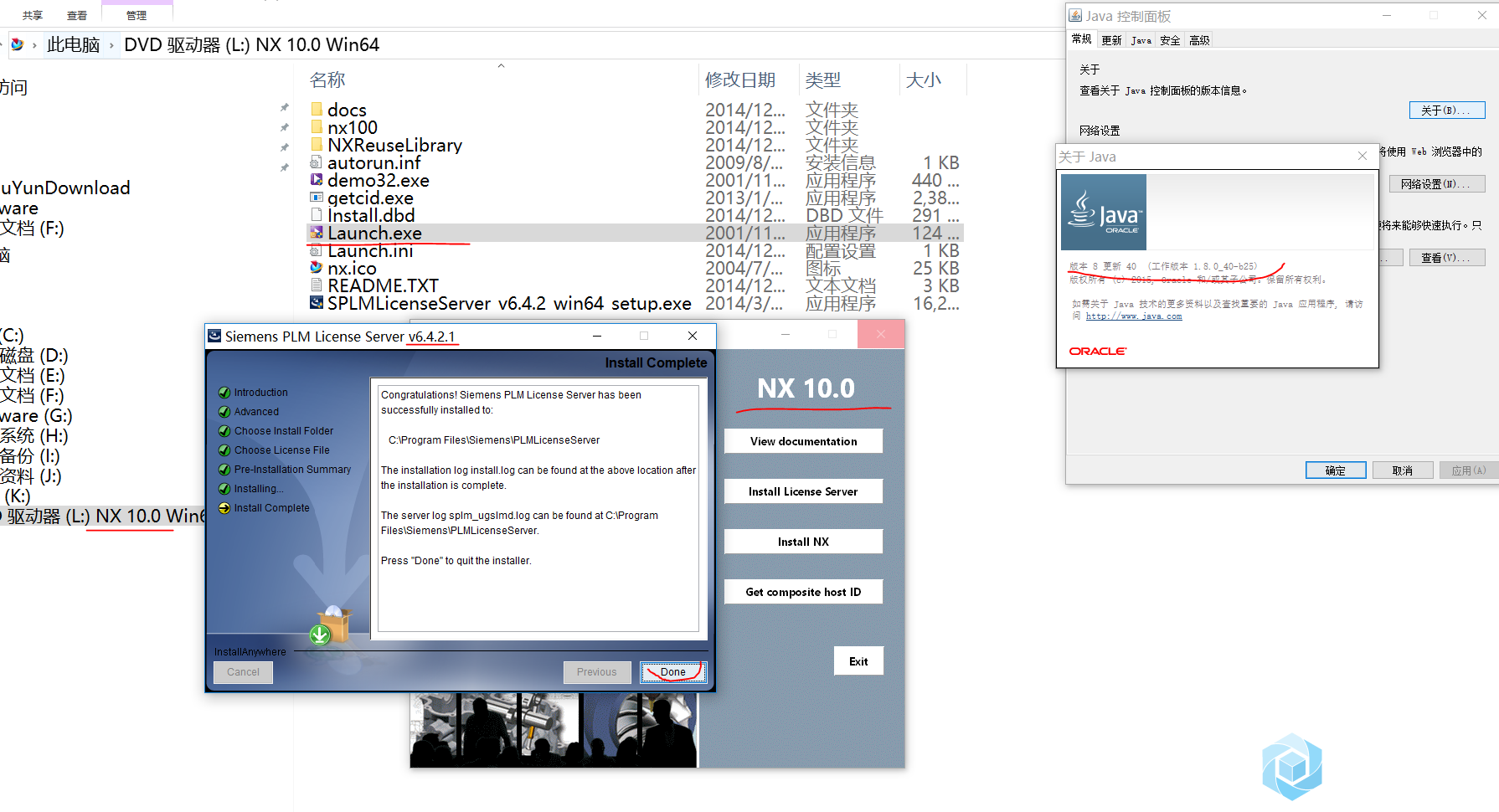Click the Launch.exe file icon

[x=317, y=232]
